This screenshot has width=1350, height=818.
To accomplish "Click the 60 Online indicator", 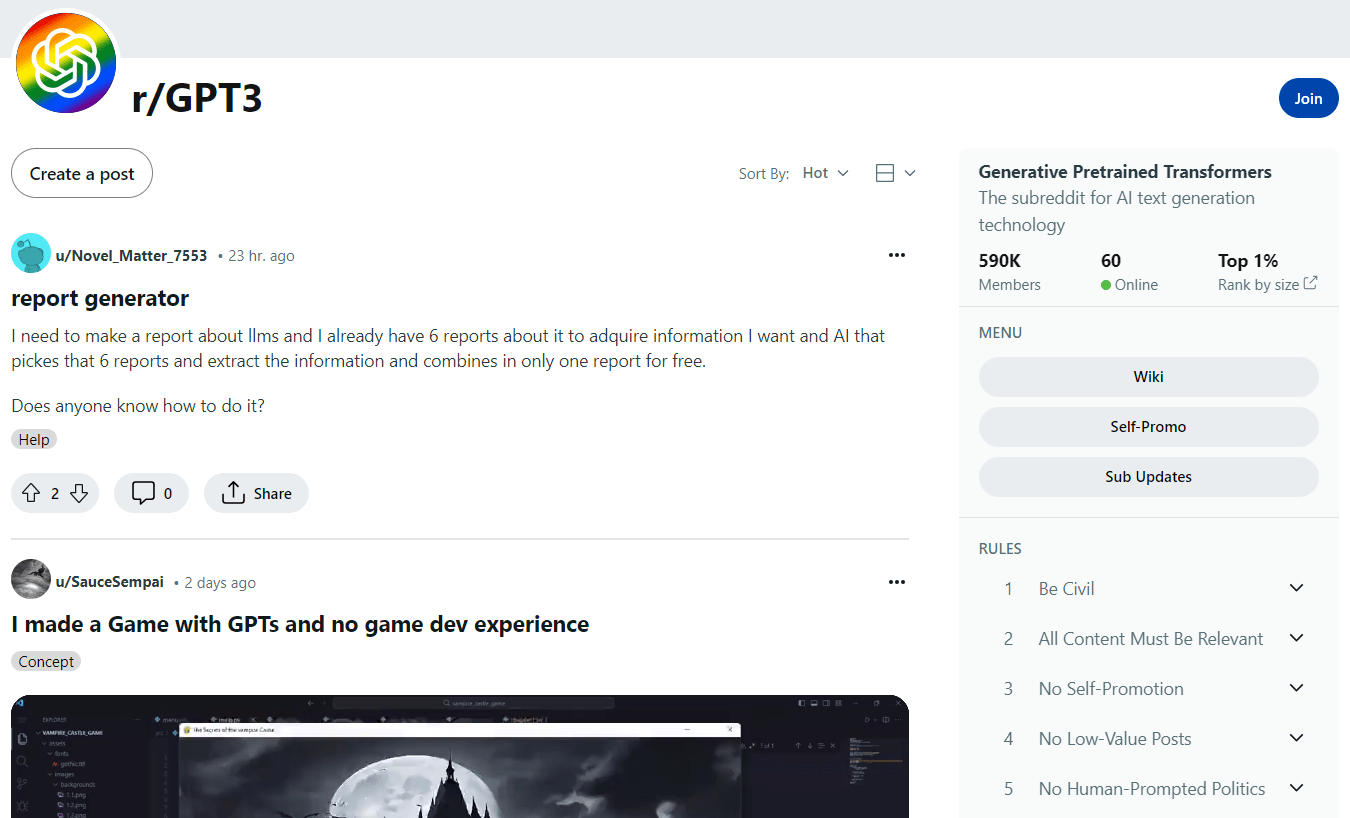I will coord(1129,272).
